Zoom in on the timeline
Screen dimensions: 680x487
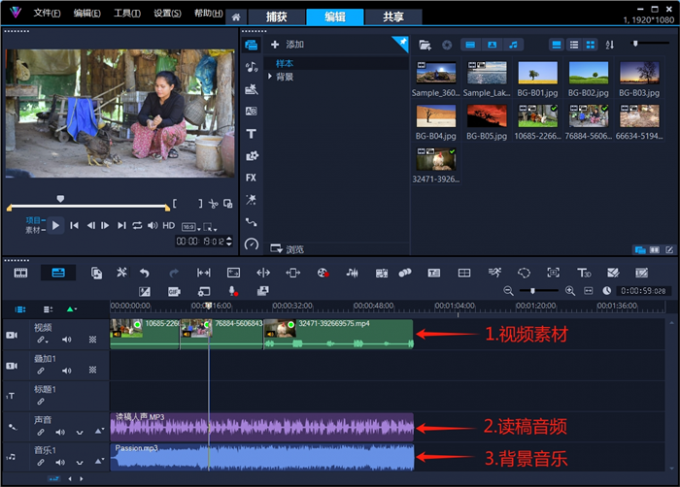click(x=570, y=291)
